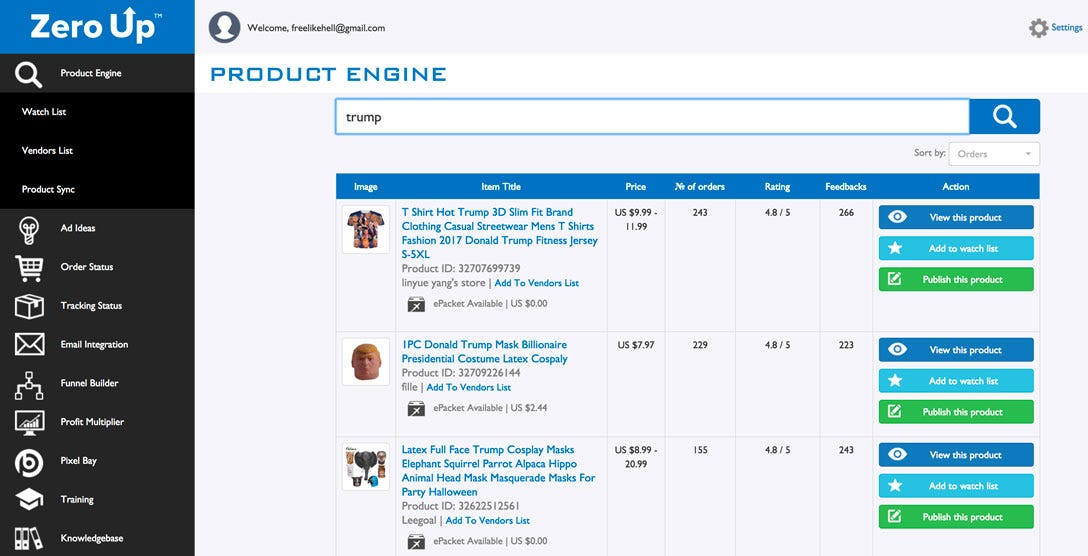Click the star icon in the T Shirt row

[895, 248]
